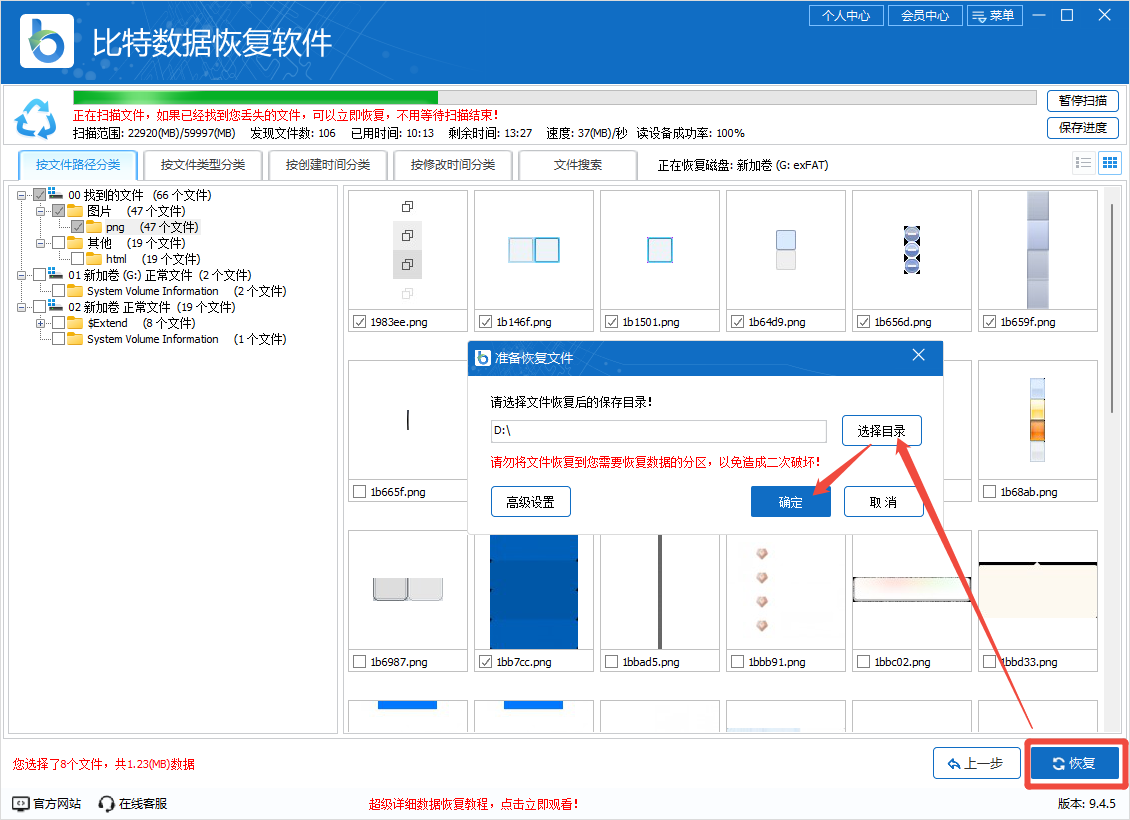Screen dimensions: 1130x820
Task: Open 在线客服 headset icon
Action: coord(105,802)
